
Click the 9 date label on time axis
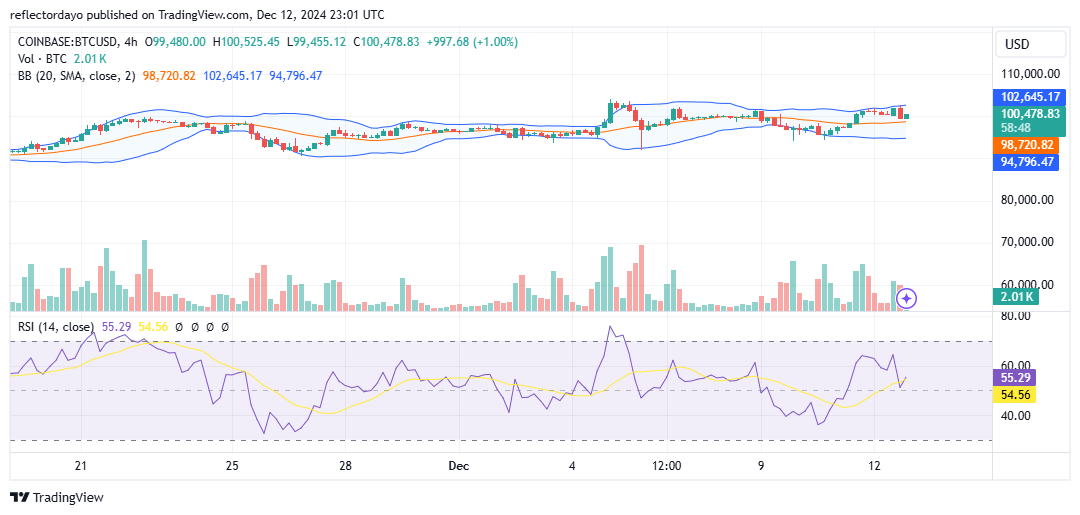point(761,465)
